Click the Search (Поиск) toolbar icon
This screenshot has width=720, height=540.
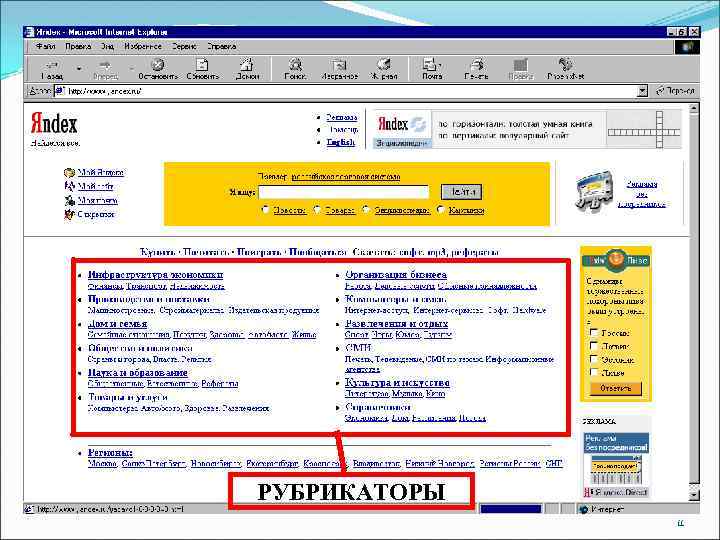tap(295, 64)
